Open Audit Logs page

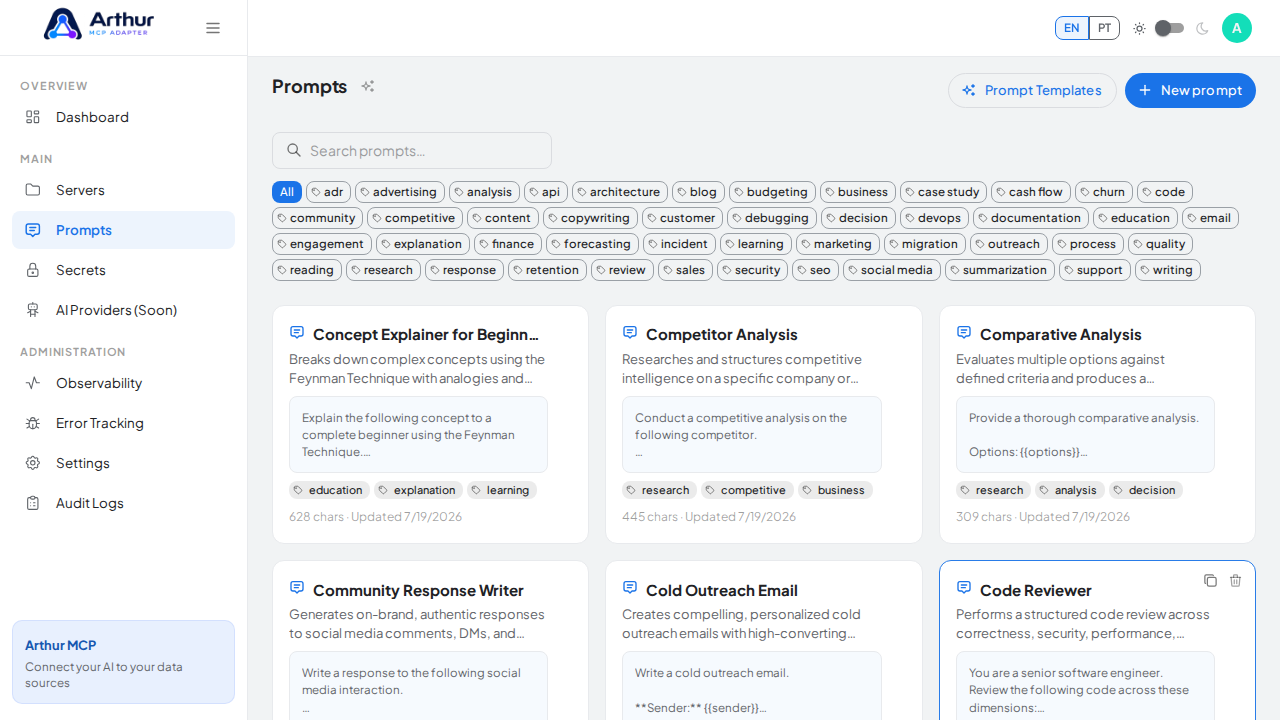tap(123, 503)
